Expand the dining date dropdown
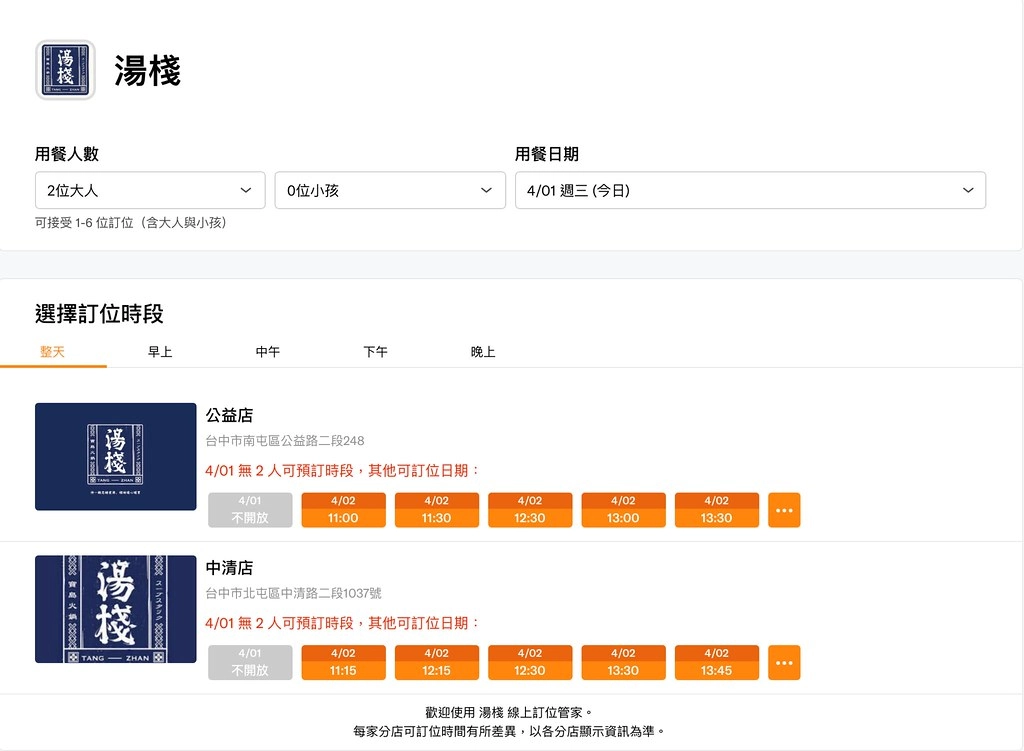Viewport: 1024px width, 751px height. pos(750,190)
